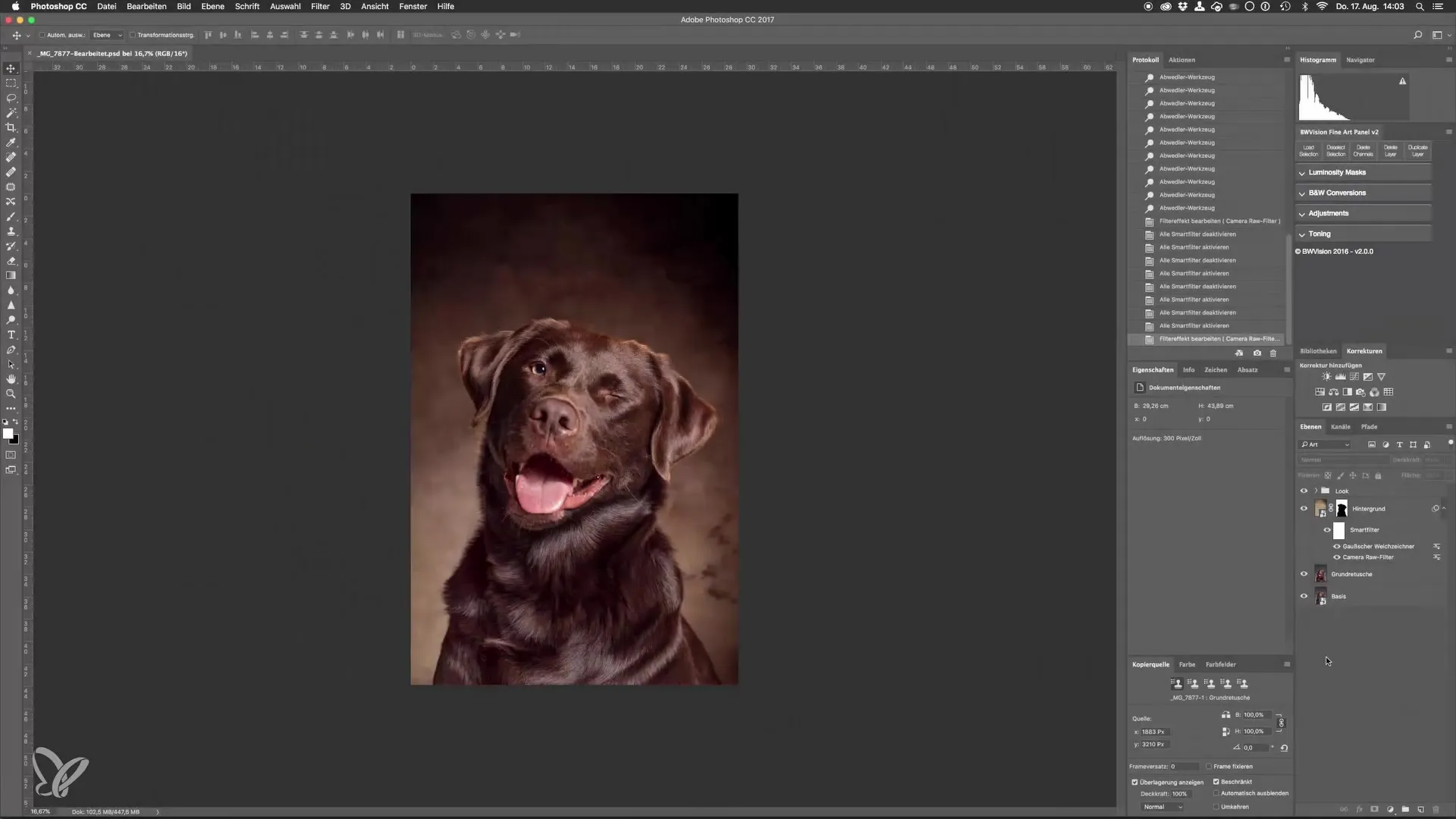
Task: Swap foreground and background colors
Action: coord(15,422)
